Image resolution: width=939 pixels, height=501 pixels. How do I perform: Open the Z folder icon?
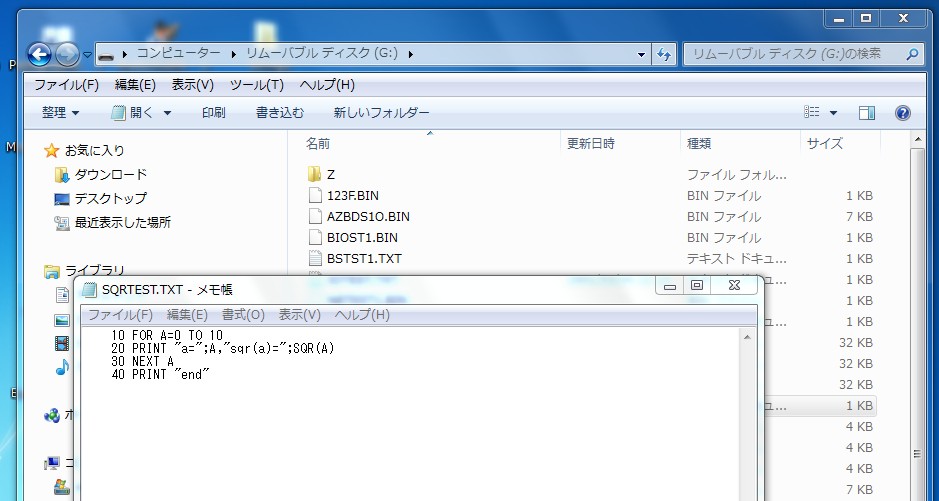(316, 174)
